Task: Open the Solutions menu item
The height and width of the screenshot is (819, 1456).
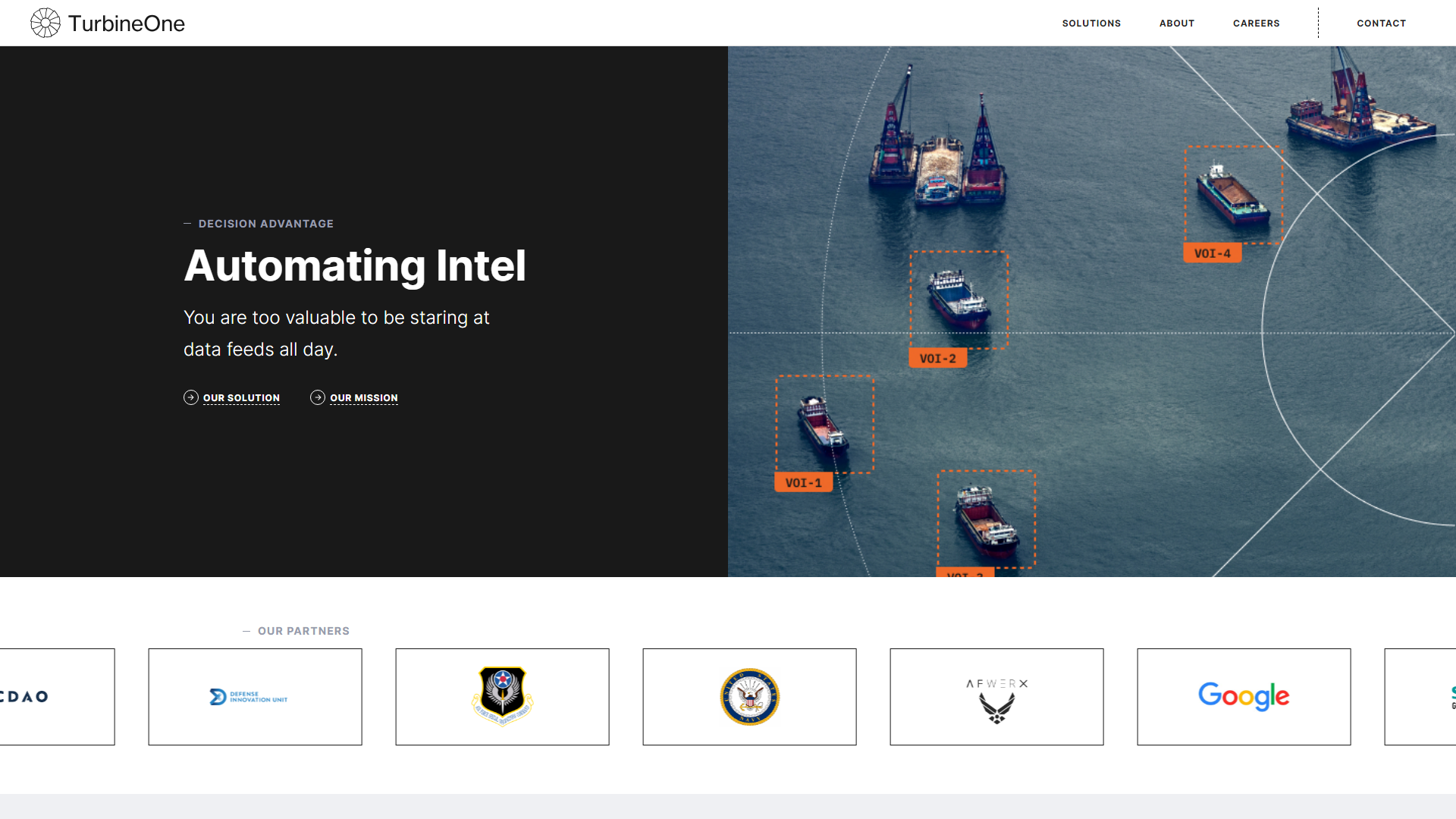Action: [x=1091, y=24]
